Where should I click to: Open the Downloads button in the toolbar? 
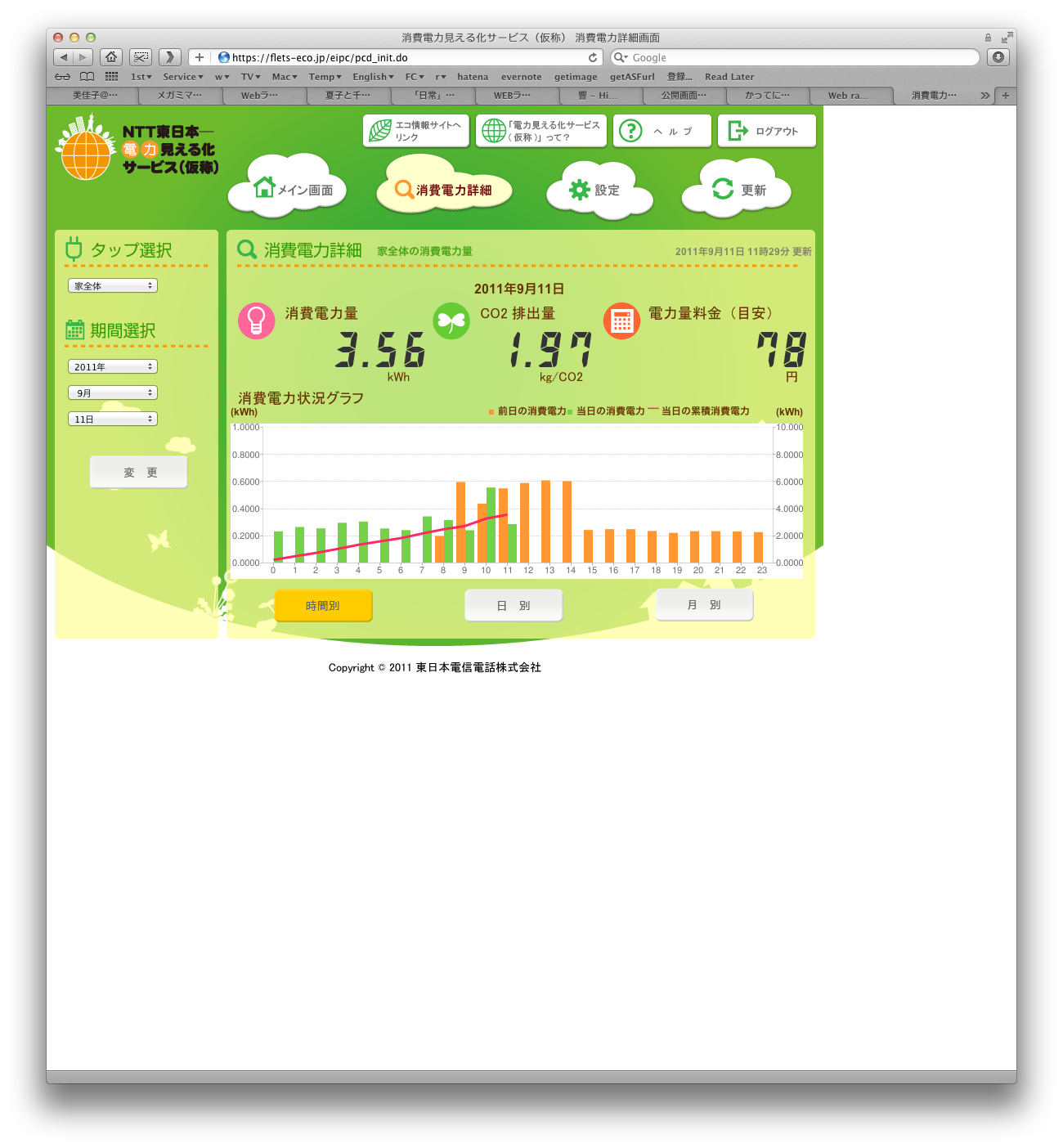pos(998,57)
